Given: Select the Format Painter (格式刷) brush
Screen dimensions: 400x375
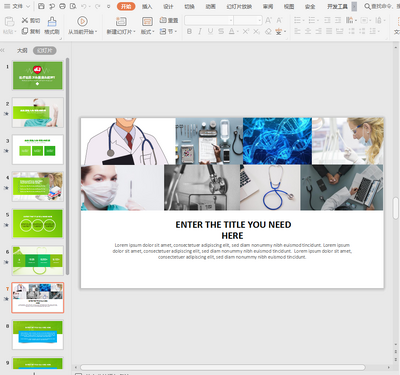Looking at the screenshot, I should [52, 22].
